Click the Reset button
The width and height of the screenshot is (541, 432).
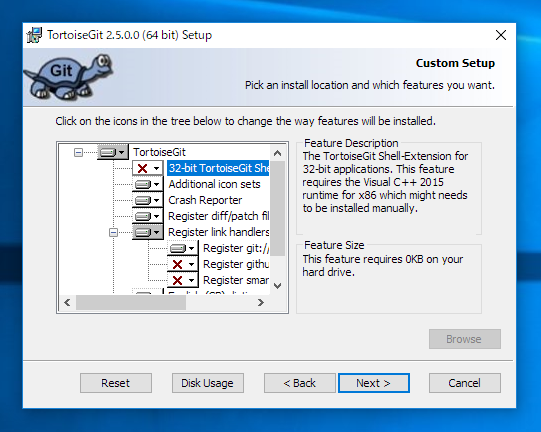click(x=116, y=383)
